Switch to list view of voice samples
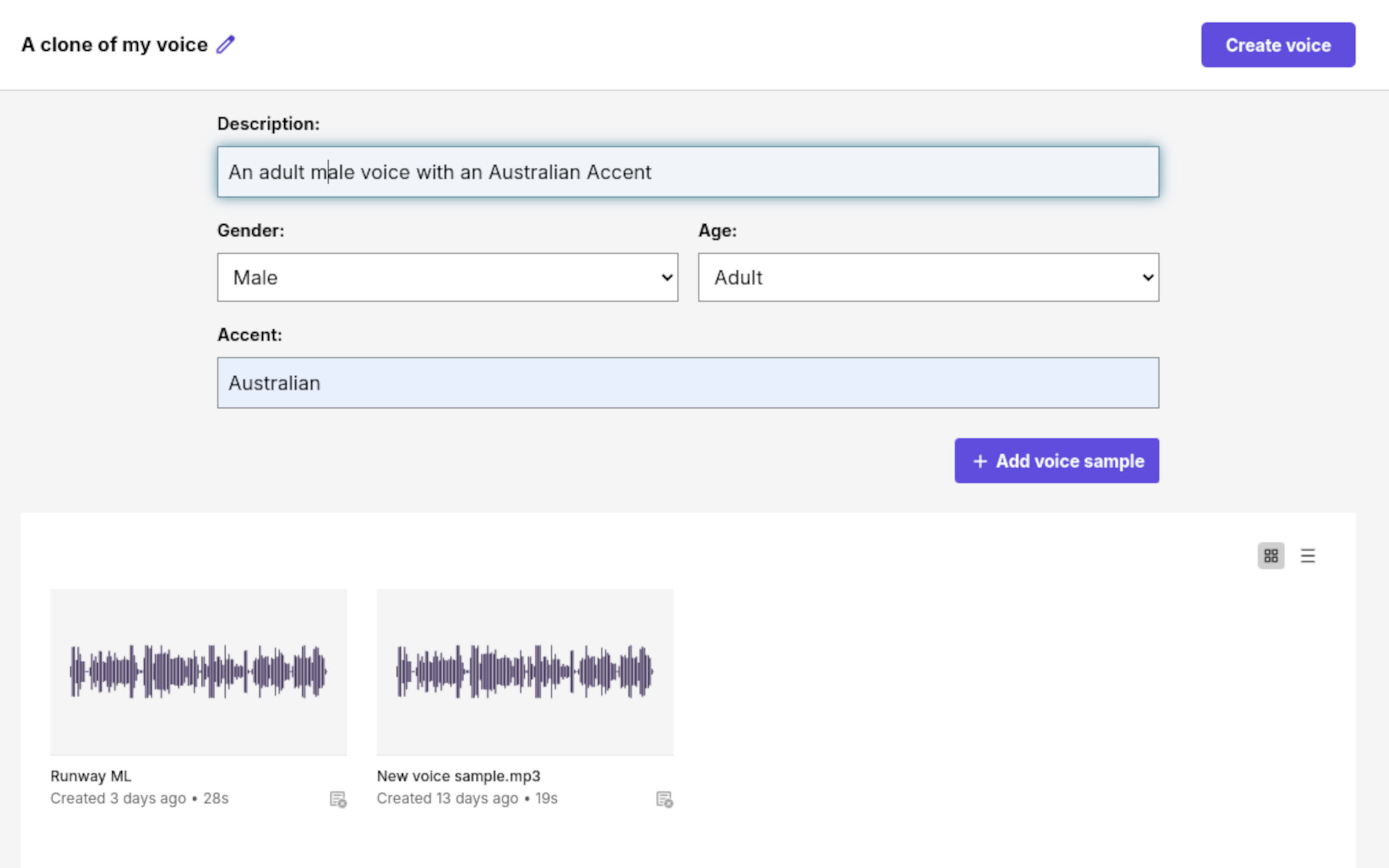The image size is (1389, 868). pyautogui.click(x=1308, y=556)
